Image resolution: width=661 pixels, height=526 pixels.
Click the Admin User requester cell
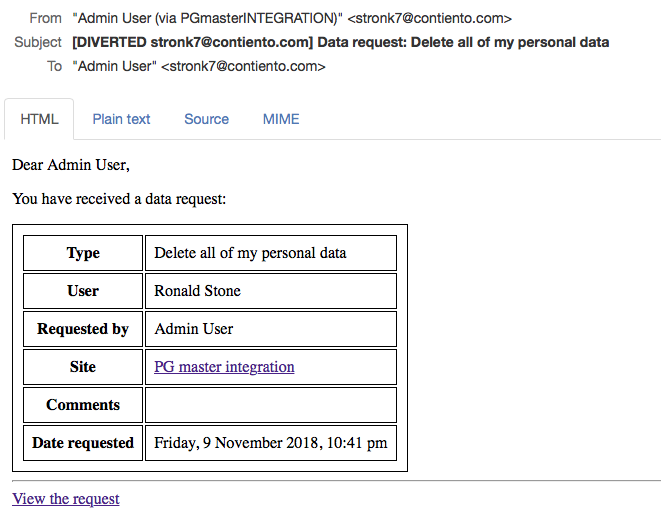click(271, 329)
